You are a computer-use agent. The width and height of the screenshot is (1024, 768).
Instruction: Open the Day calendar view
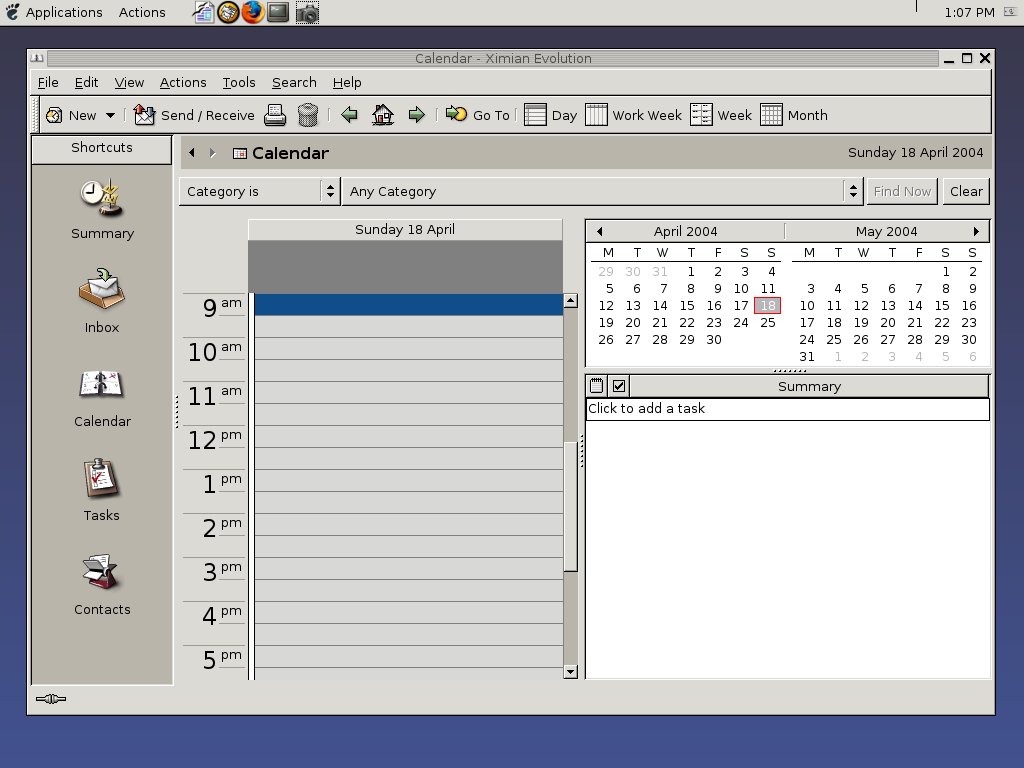550,114
